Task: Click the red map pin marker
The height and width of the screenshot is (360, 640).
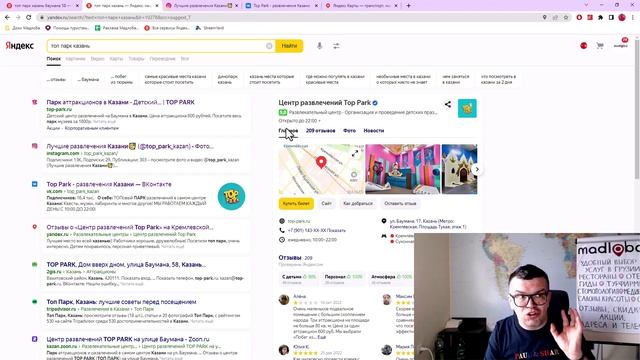Action: tap(321, 162)
